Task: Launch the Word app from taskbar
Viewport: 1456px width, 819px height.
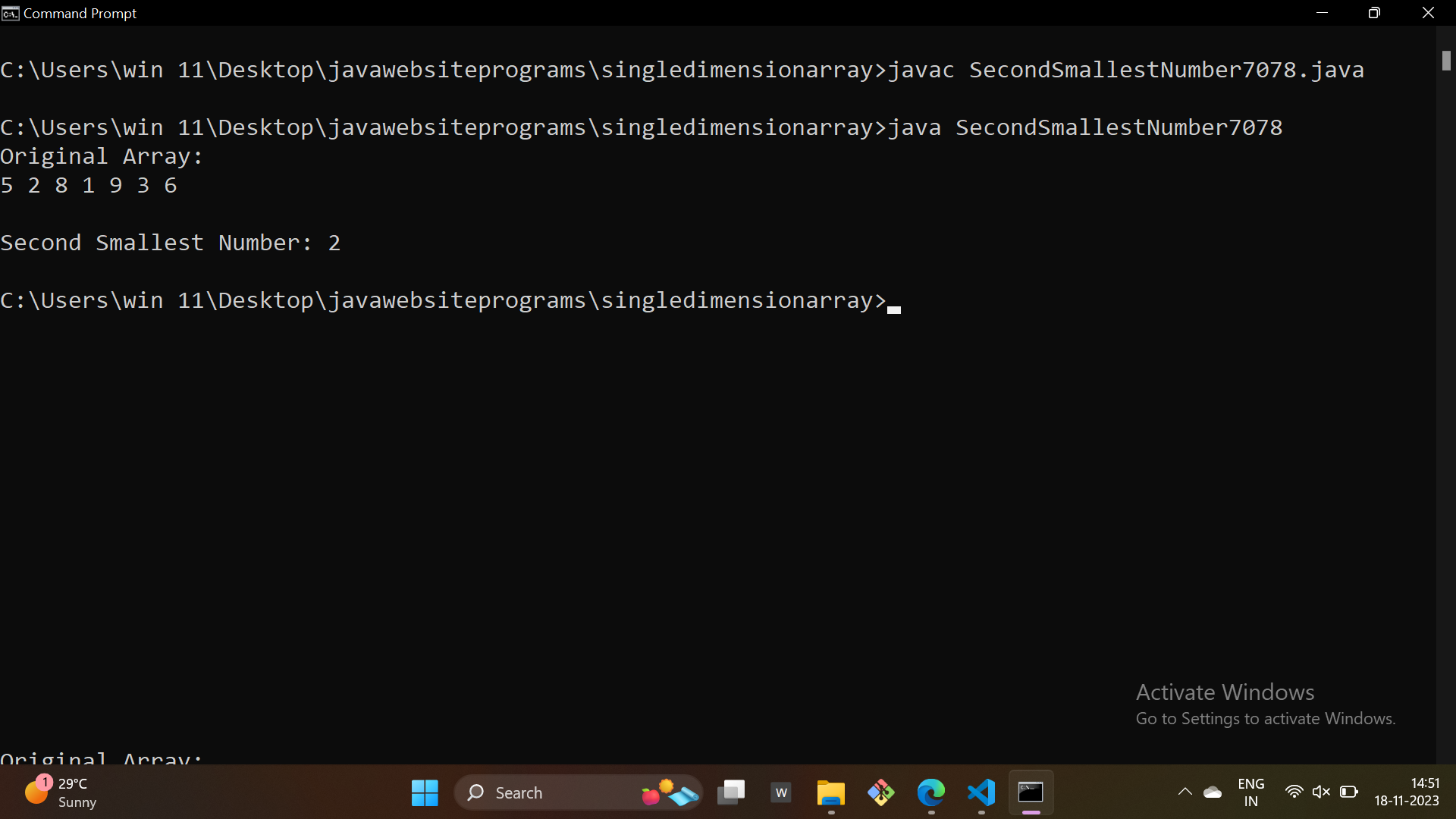Action: tap(781, 793)
